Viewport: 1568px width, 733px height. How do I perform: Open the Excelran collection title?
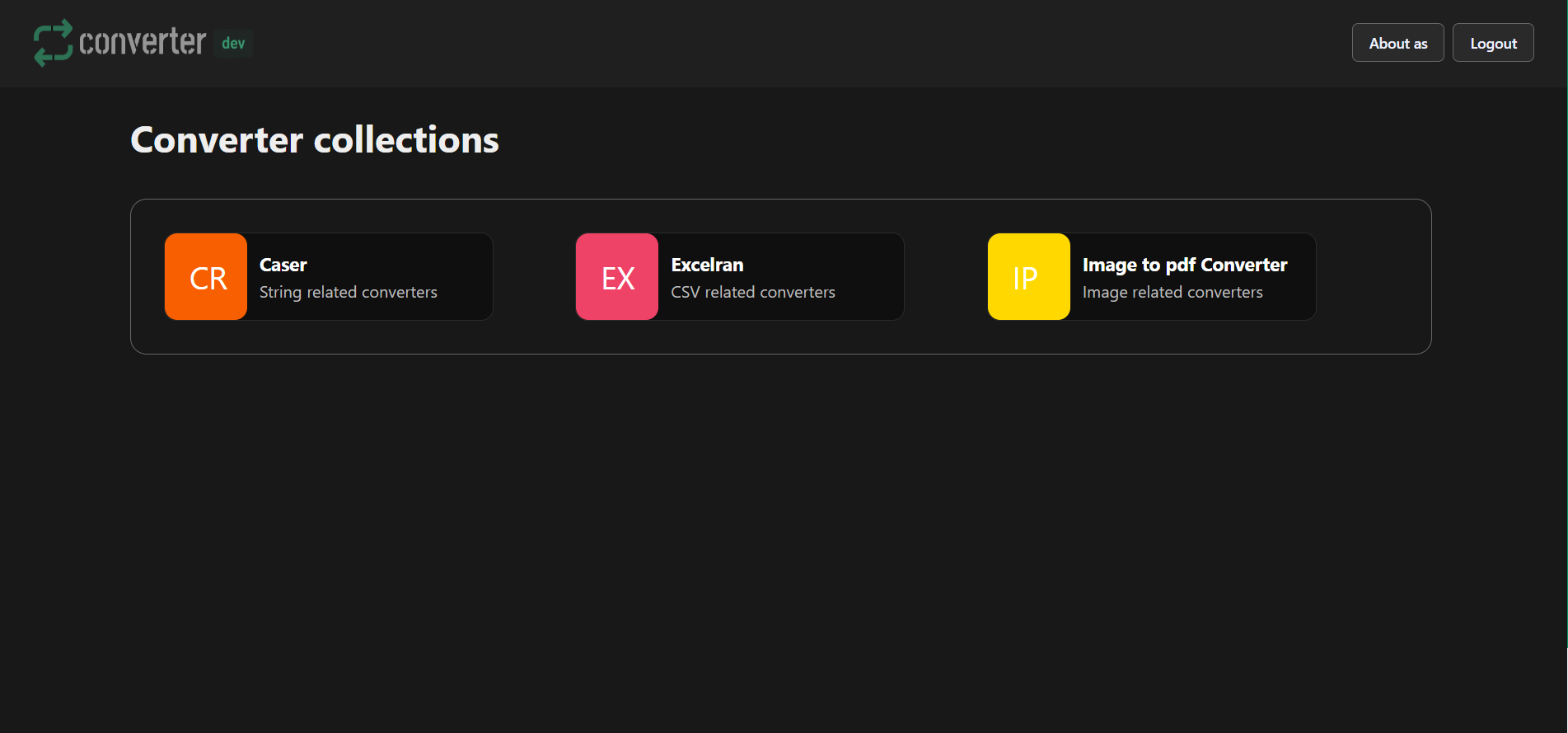[x=707, y=265]
